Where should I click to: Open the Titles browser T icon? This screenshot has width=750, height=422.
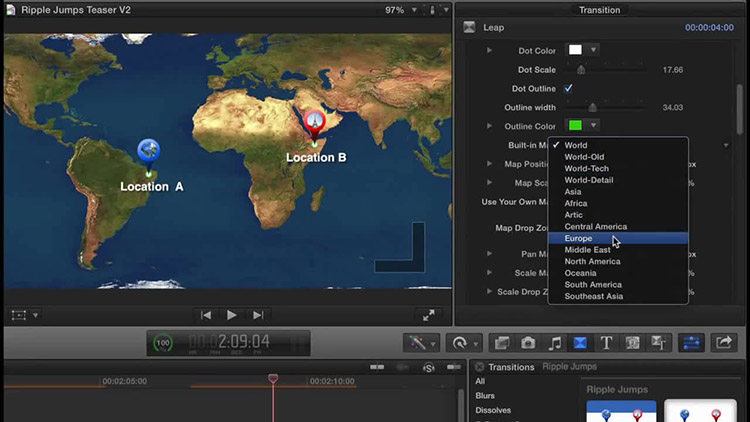click(x=607, y=343)
